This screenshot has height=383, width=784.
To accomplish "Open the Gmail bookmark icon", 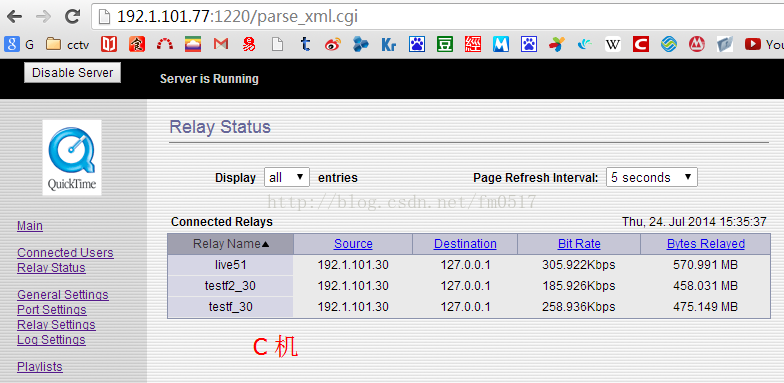I will [x=220, y=44].
